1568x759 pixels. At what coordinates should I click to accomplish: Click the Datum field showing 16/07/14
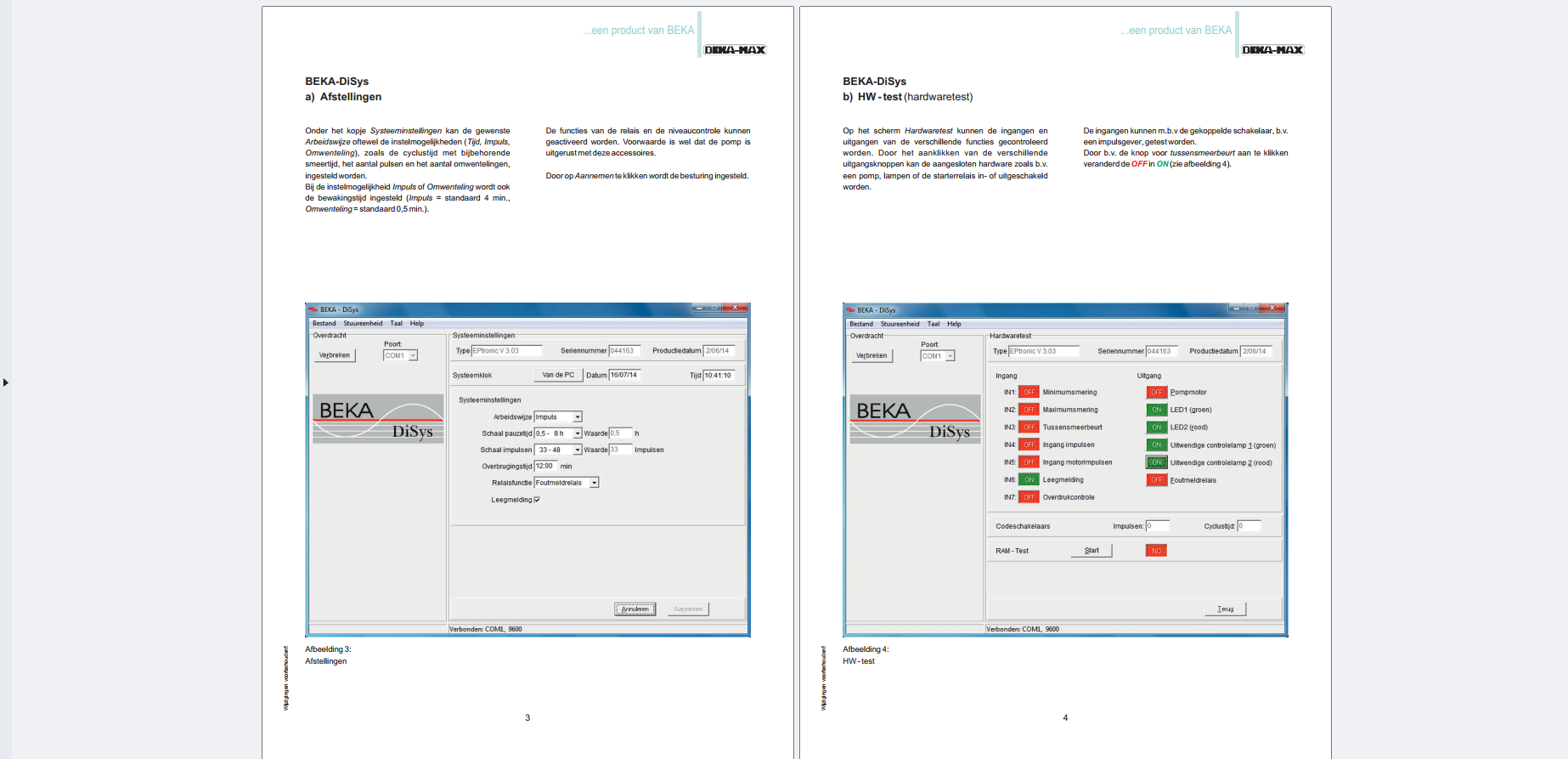click(625, 375)
